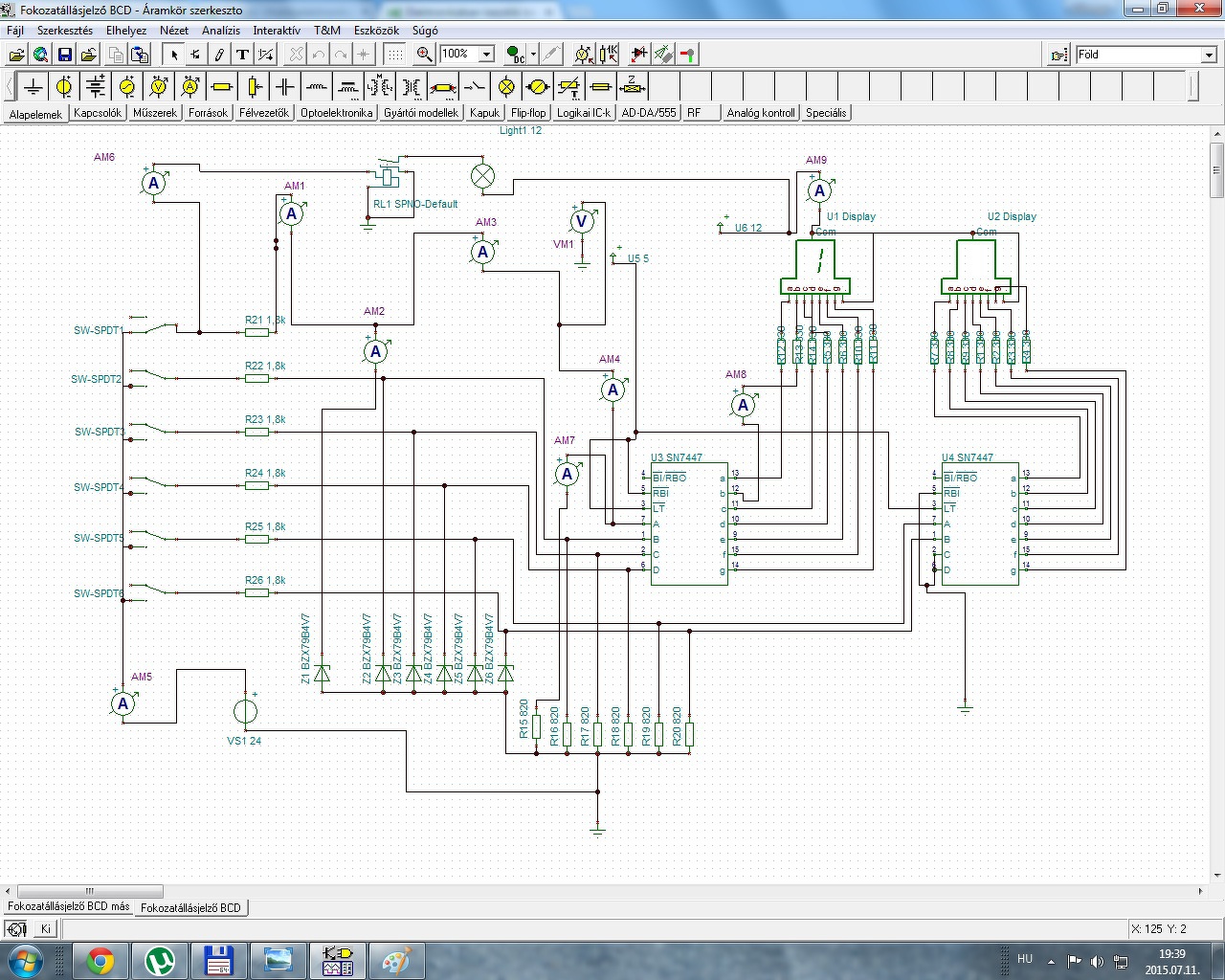
Task: Switch to the Félvezetők component tab
Action: pos(264,113)
